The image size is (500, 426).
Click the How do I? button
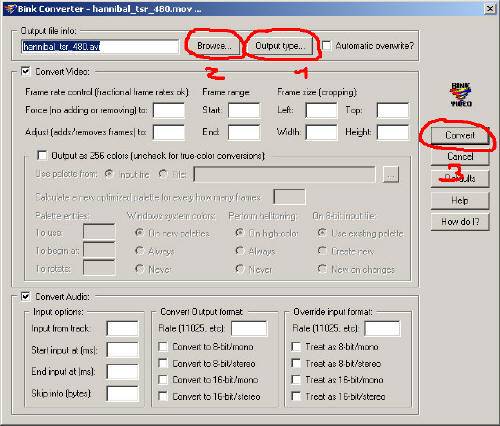point(460,222)
